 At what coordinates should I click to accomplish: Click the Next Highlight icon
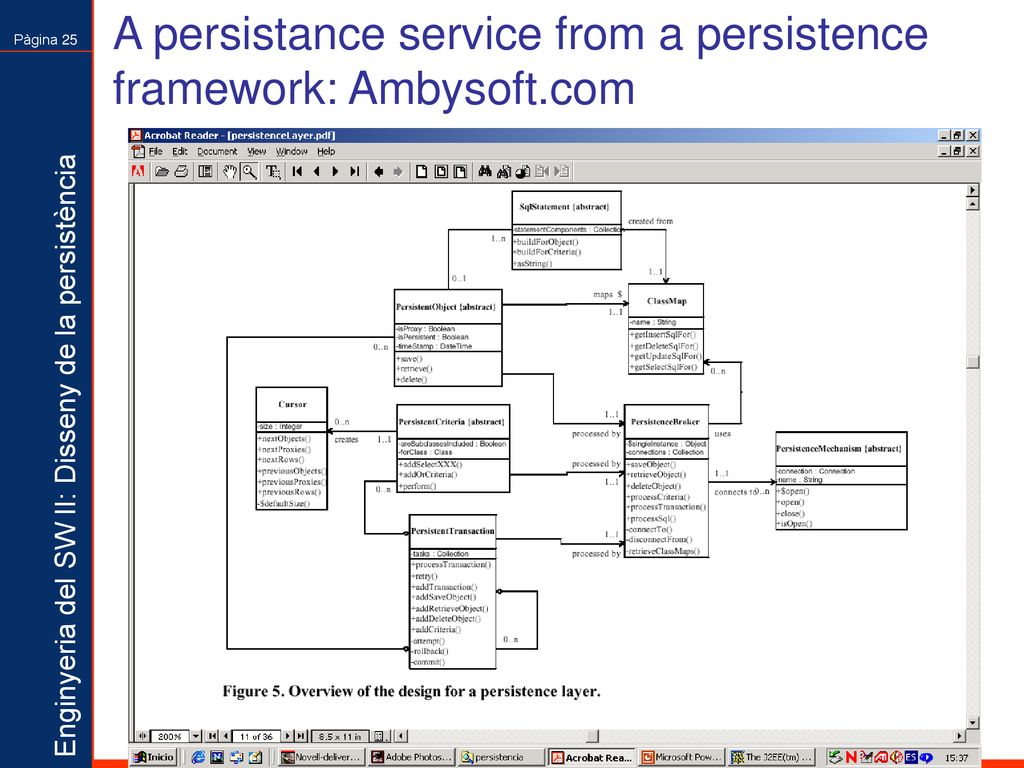(562, 172)
